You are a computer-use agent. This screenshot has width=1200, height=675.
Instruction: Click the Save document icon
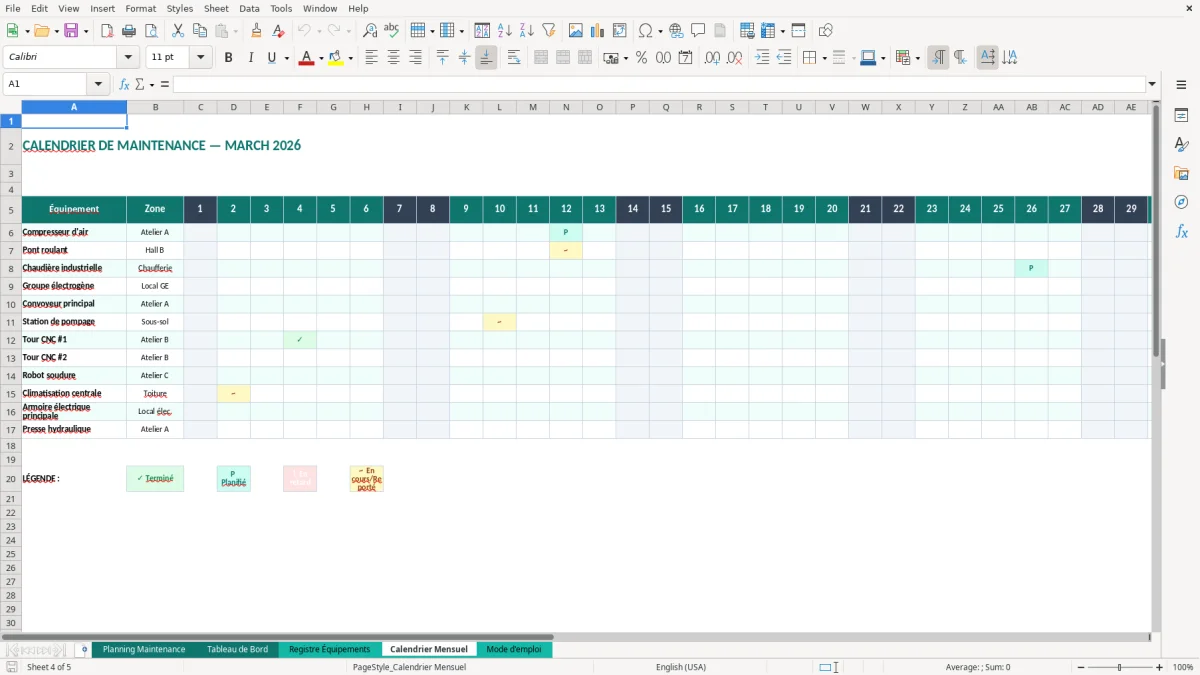71,31
